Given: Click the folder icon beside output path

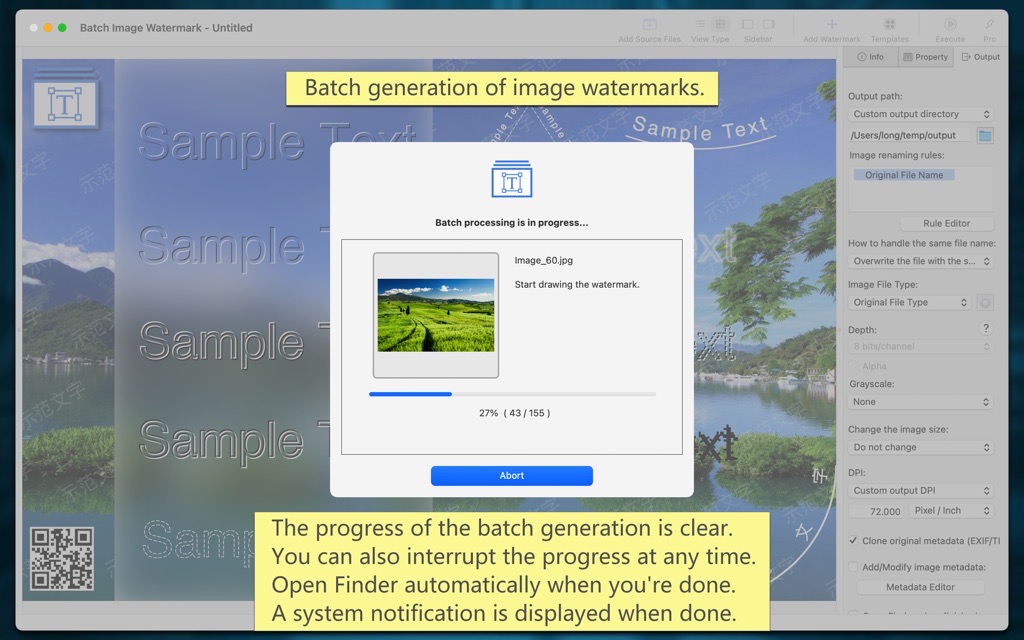Looking at the screenshot, I should (x=985, y=136).
